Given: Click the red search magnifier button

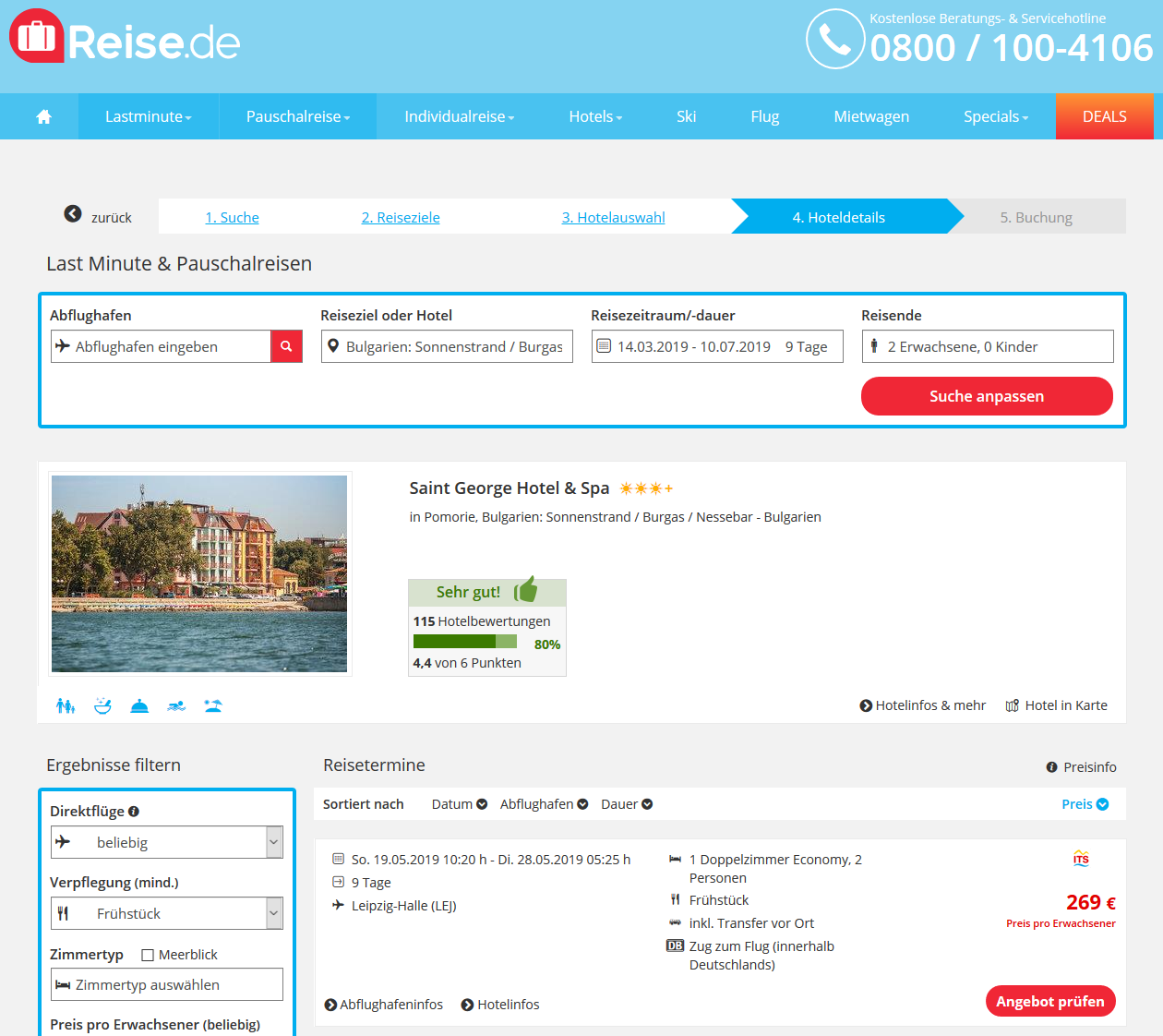Looking at the screenshot, I should (286, 346).
